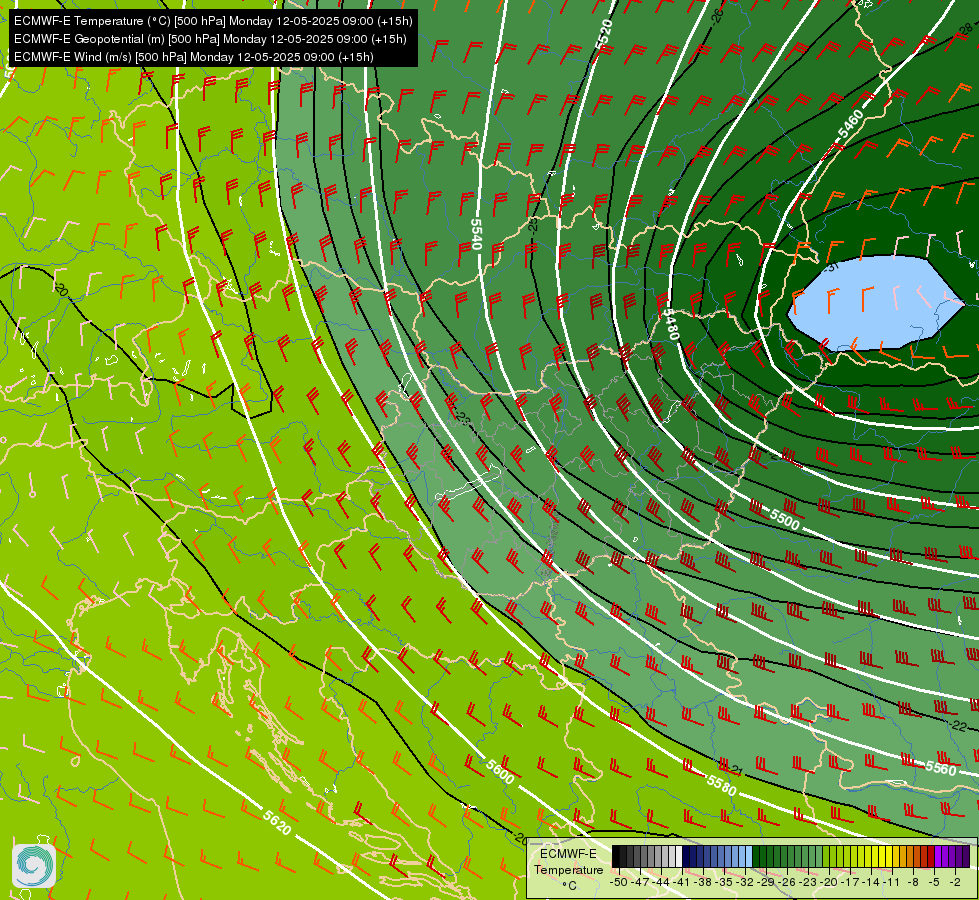Click the -26 legend tick label
979x900 pixels.
(x=787, y=882)
